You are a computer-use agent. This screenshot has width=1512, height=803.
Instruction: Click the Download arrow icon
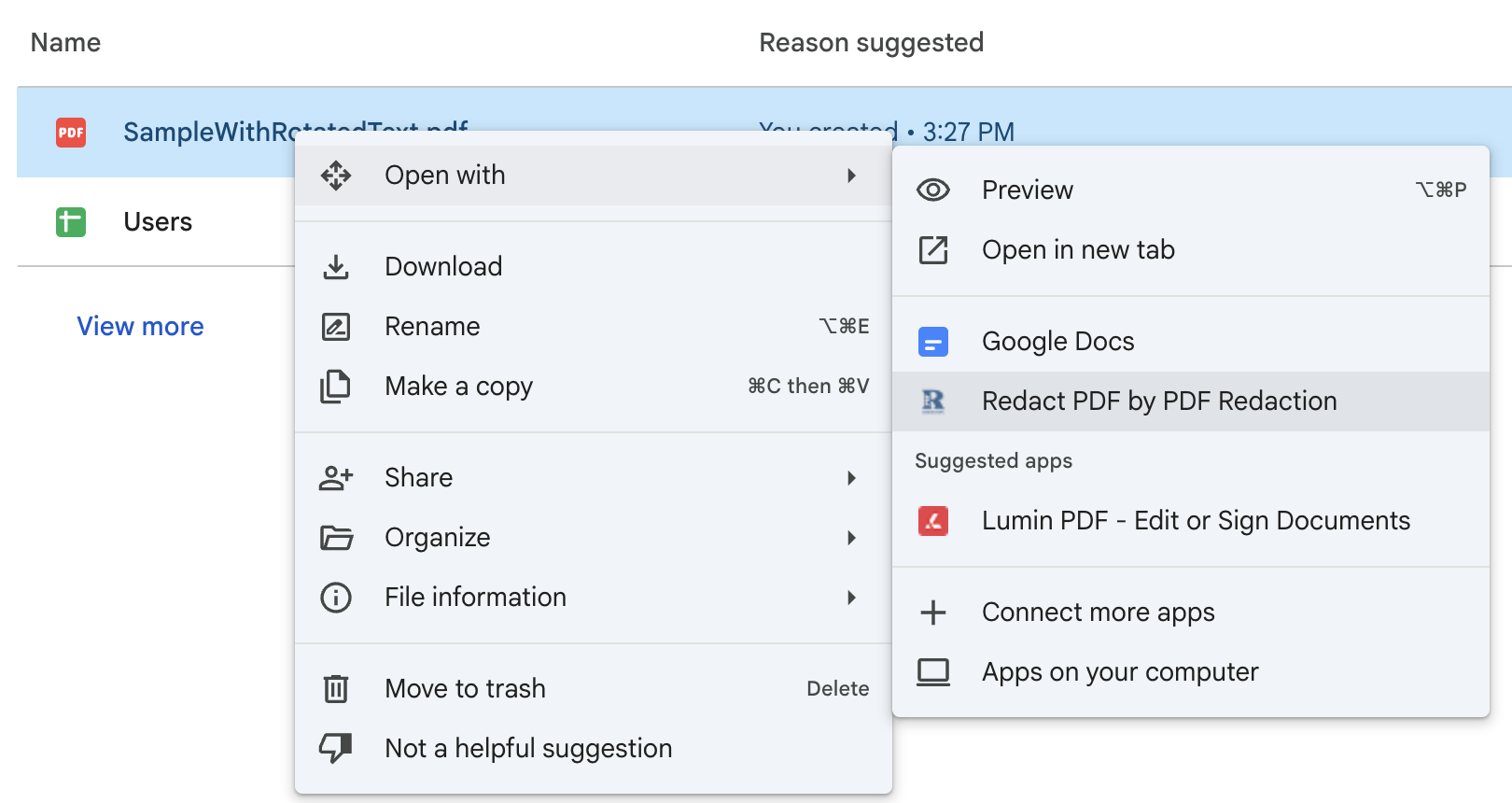point(336,267)
